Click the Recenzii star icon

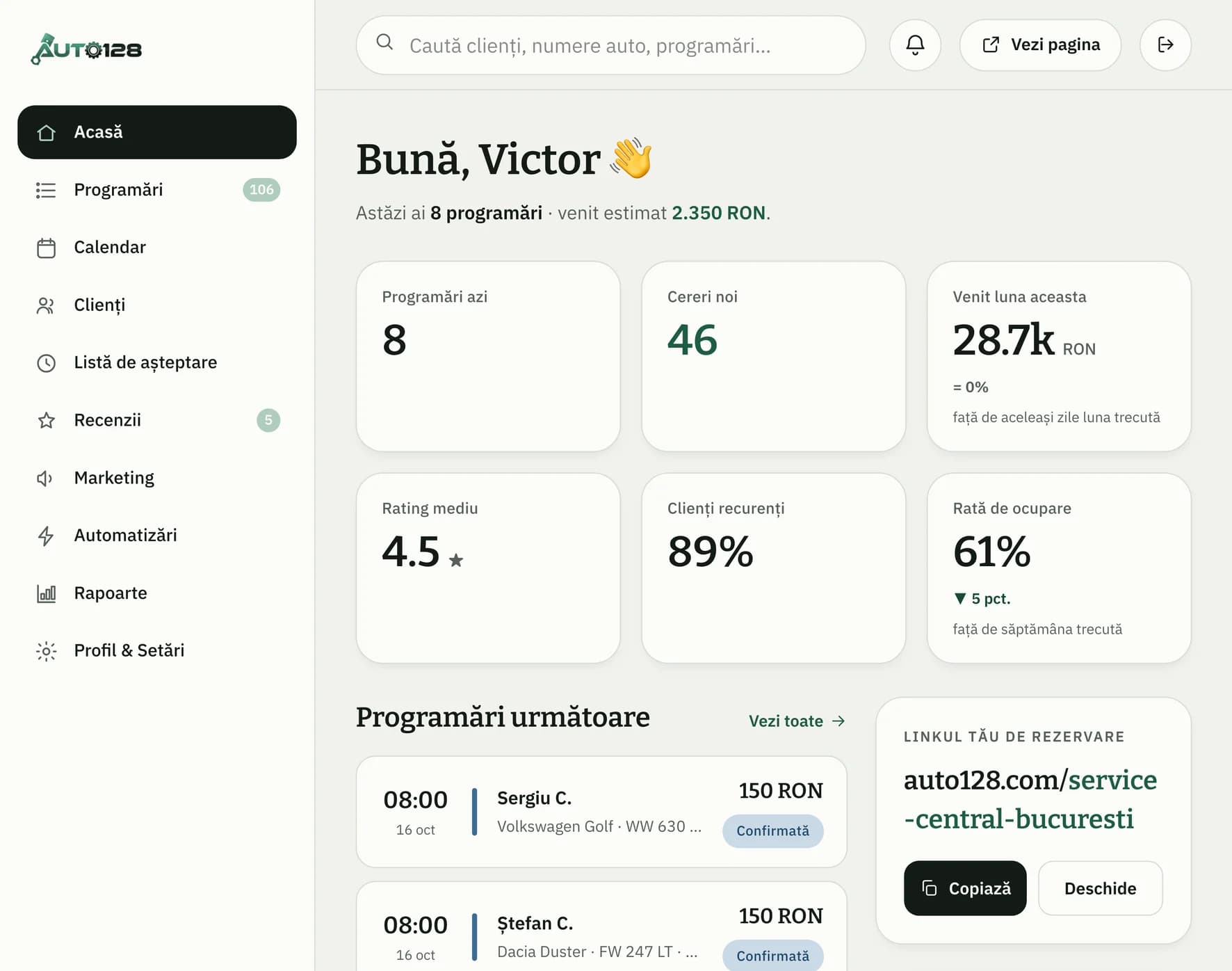point(46,420)
